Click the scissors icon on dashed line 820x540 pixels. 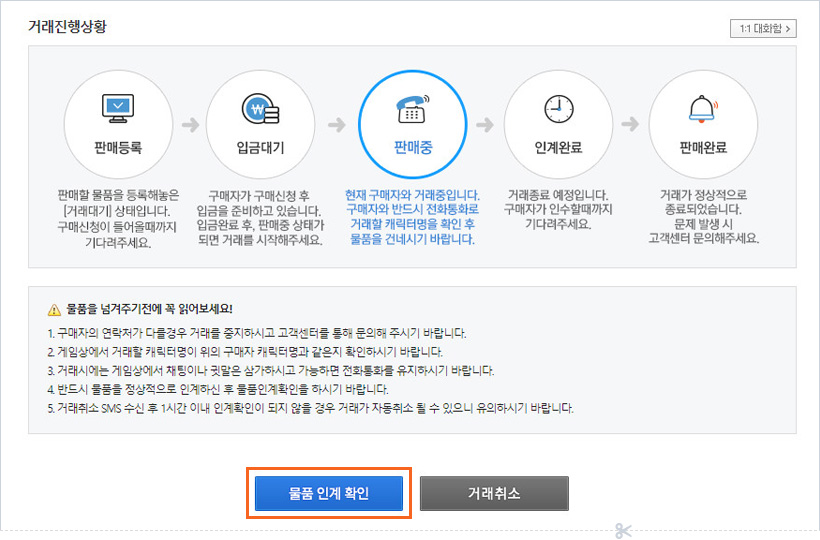(x=624, y=530)
